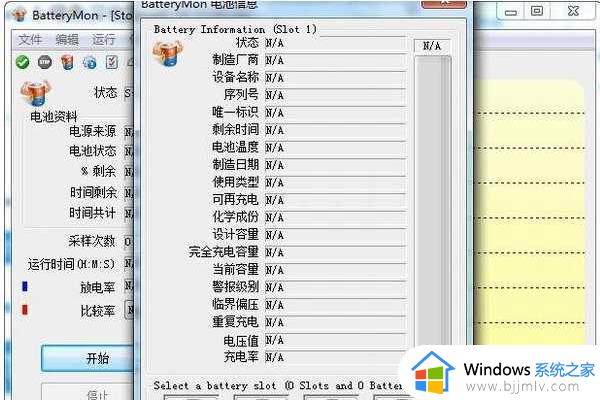600x400 pixels.
Task: Click the 制造厂商 value field
Action: pos(335,60)
